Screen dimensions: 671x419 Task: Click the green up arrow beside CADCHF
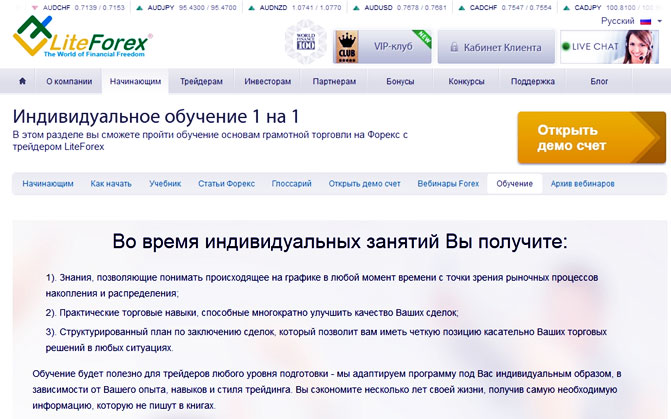click(x=461, y=8)
